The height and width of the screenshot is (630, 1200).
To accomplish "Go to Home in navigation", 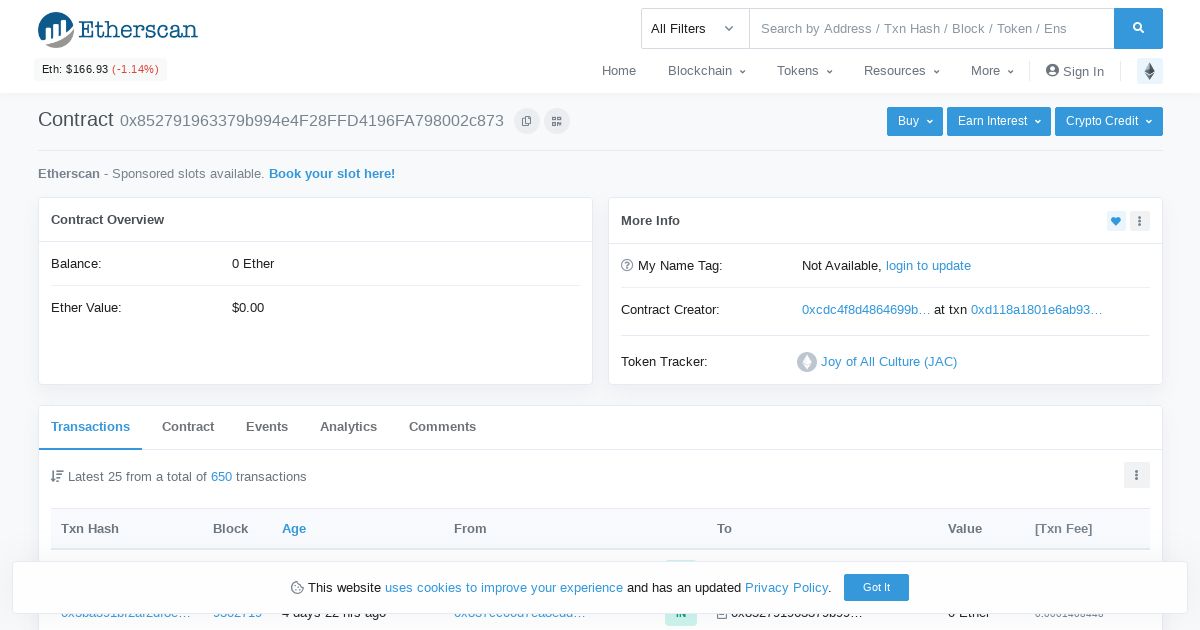I will [x=619, y=71].
